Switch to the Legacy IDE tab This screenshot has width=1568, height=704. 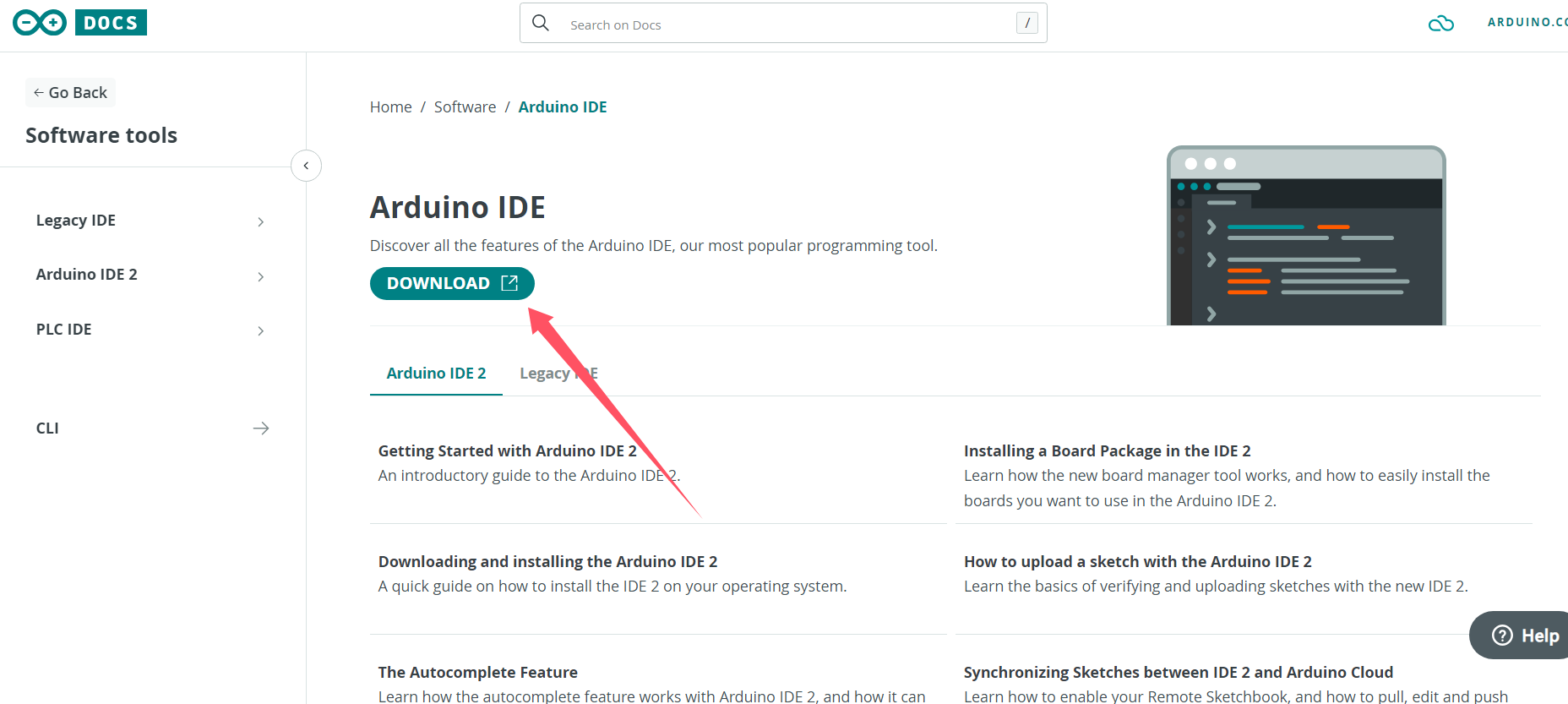click(x=558, y=374)
